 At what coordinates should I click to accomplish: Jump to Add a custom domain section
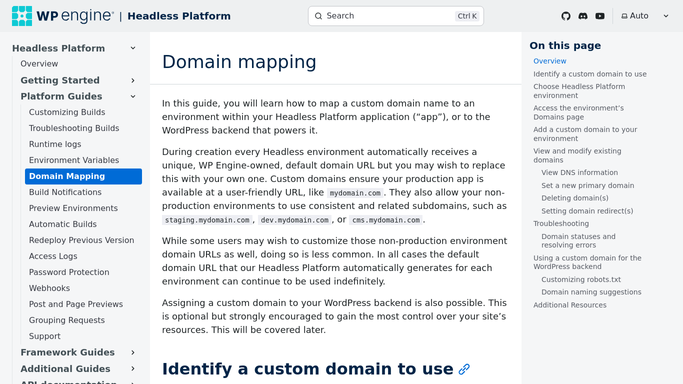(585, 134)
